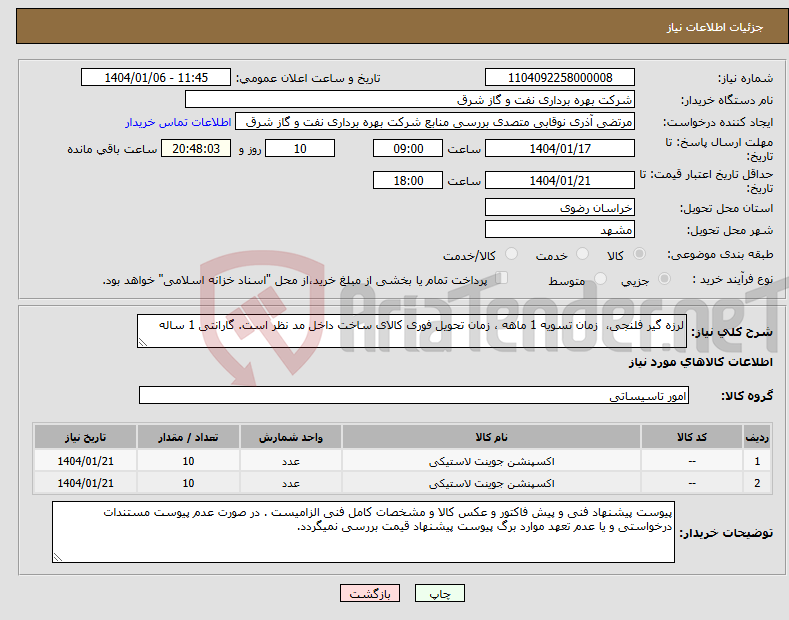789x620 pixels.
Task: Click the واحد شمارش column header
Action: 291,437
